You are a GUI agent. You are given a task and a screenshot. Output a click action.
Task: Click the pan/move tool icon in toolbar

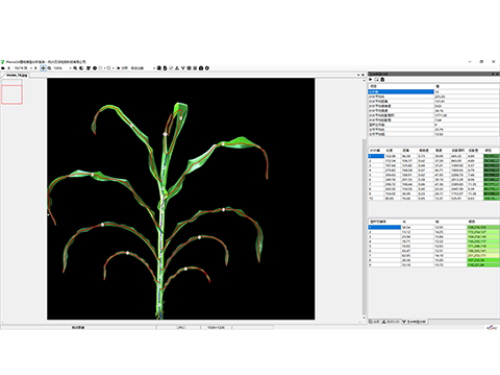point(43,68)
